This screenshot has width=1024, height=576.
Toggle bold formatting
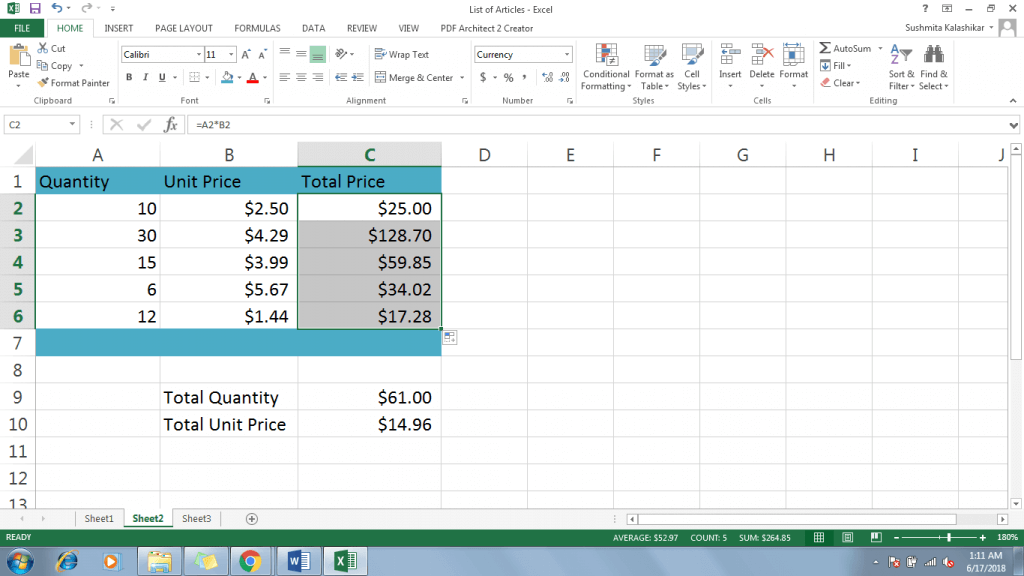pos(129,77)
